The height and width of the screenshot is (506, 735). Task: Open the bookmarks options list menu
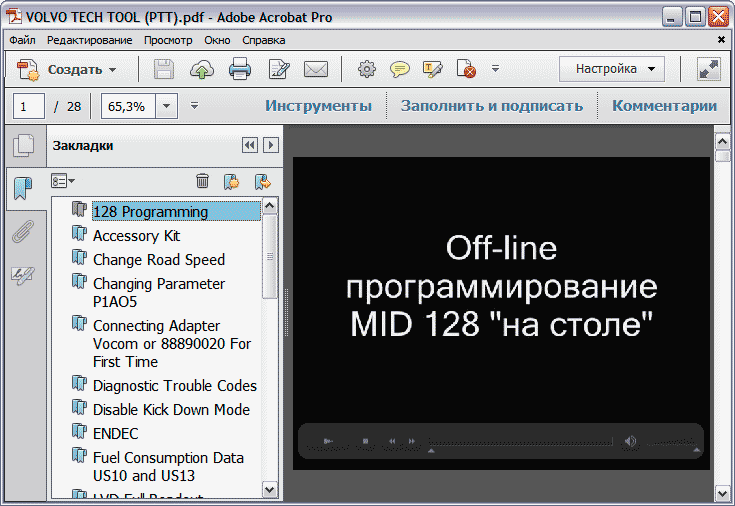point(63,181)
